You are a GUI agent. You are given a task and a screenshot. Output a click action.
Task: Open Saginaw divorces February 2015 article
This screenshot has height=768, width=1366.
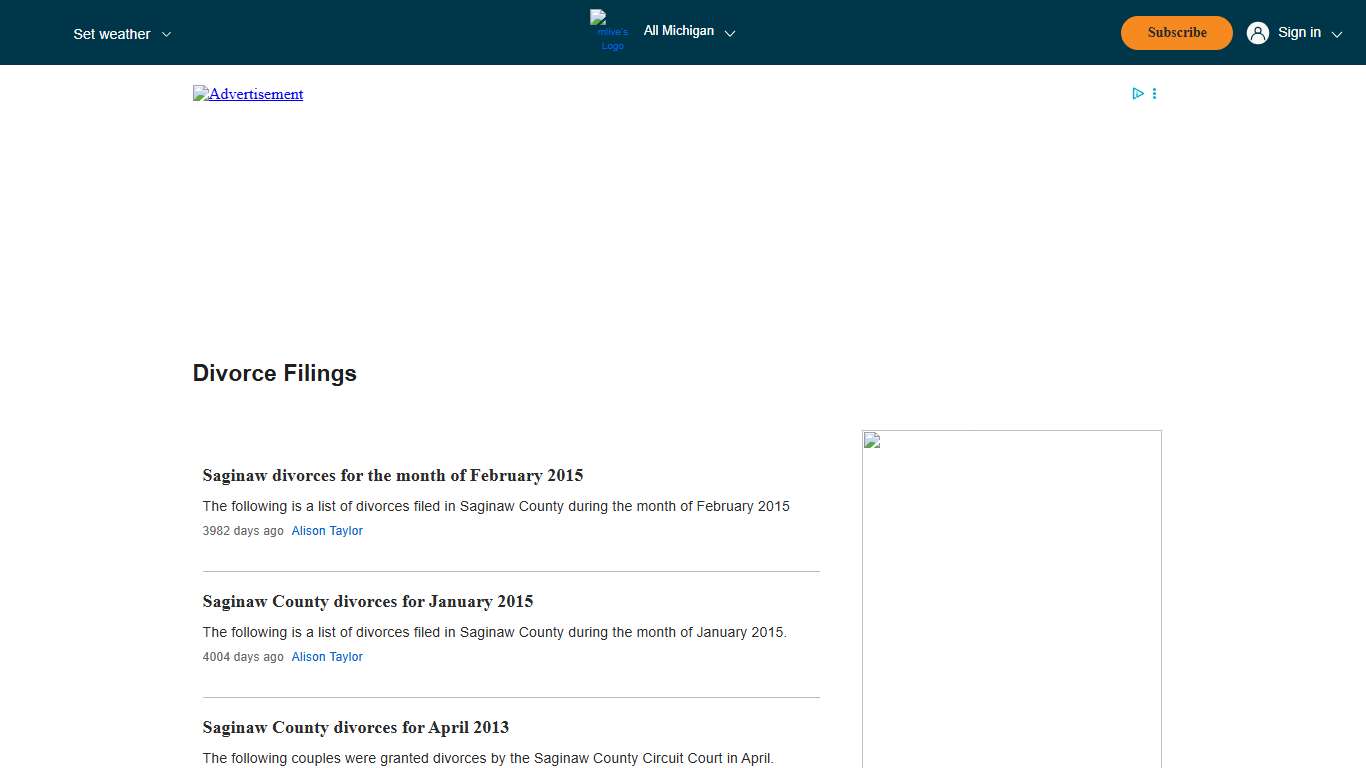(x=392, y=475)
